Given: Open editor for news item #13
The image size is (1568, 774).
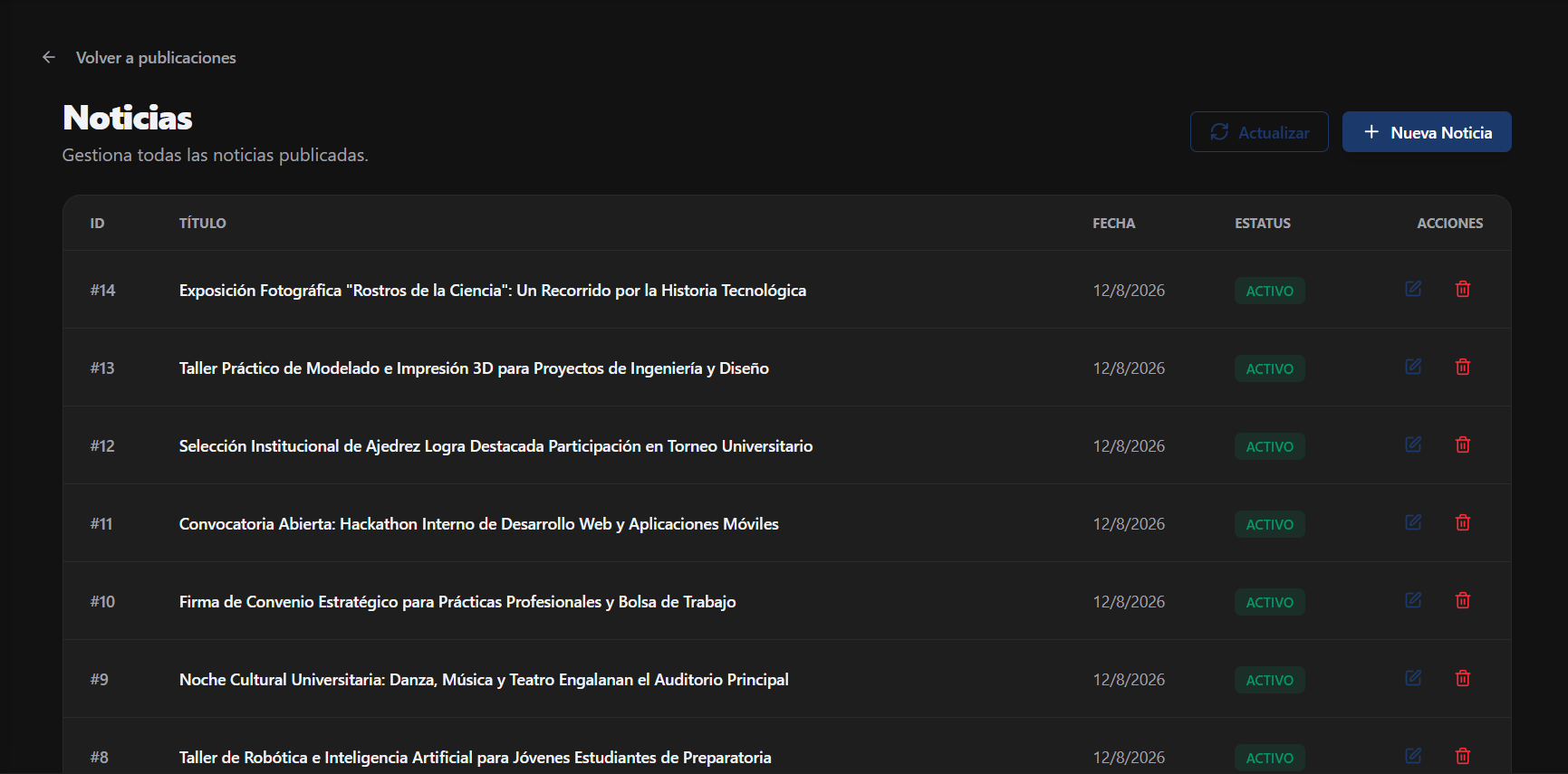Looking at the screenshot, I should [1413, 367].
